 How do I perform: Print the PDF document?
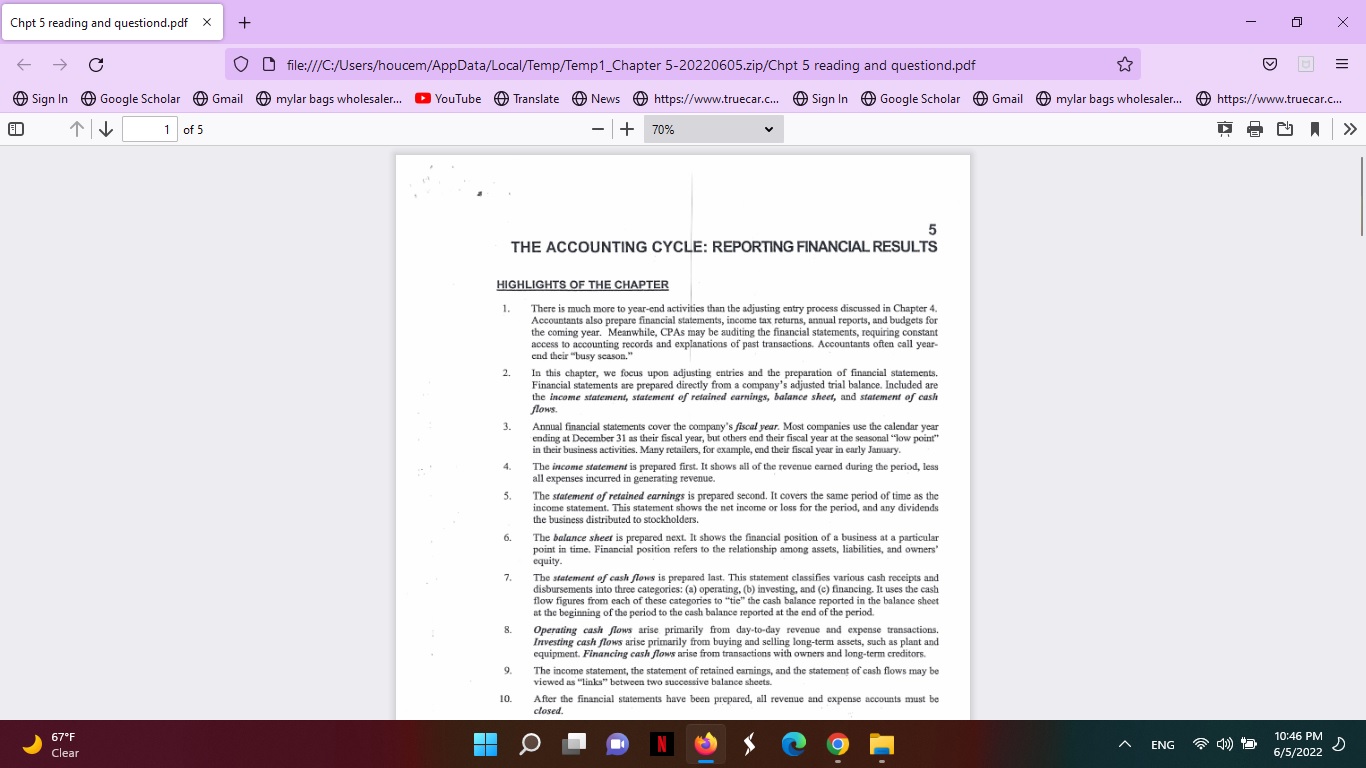coord(1255,129)
